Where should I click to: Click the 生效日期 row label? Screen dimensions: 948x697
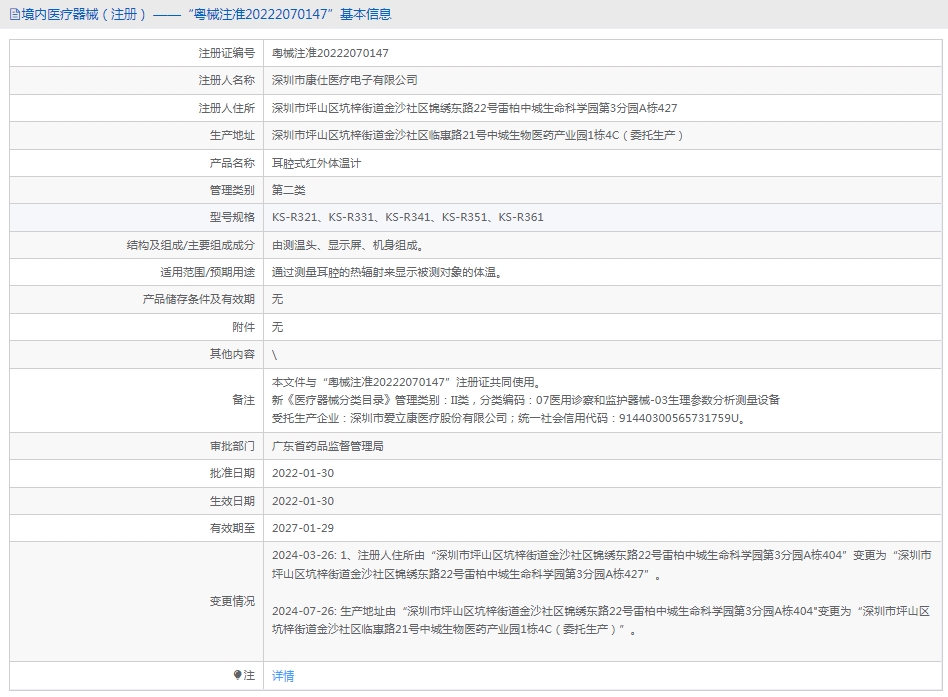click(x=232, y=501)
